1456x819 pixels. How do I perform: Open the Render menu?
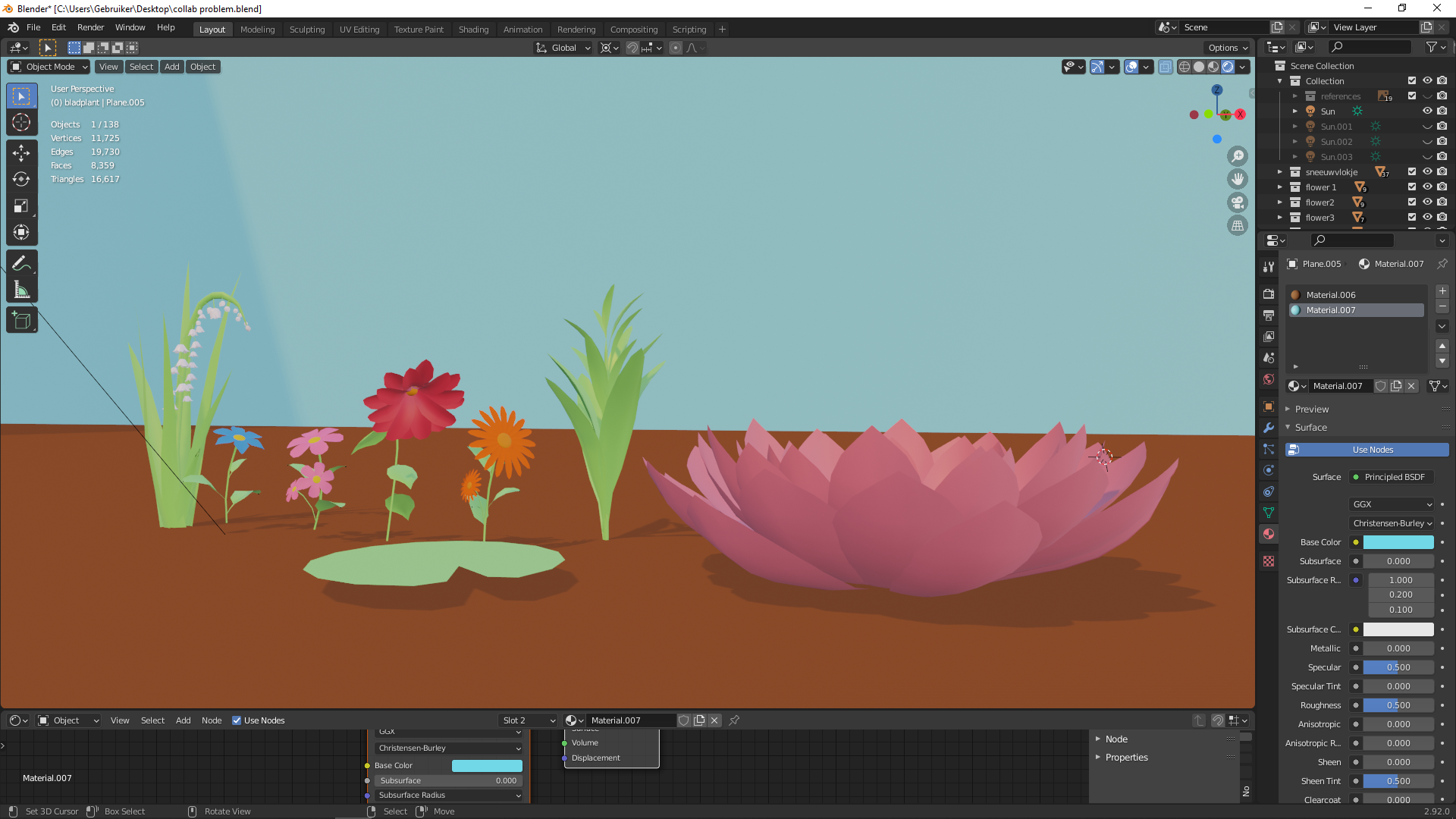pyautogui.click(x=90, y=27)
